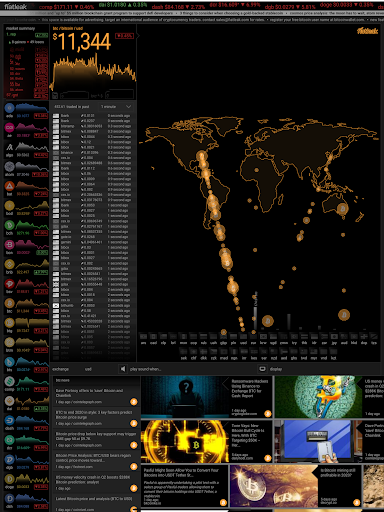Open Bitcoin Price Analysis BTC/USD bears article
This screenshot has height=512, width=384.
(x=96, y=461)
